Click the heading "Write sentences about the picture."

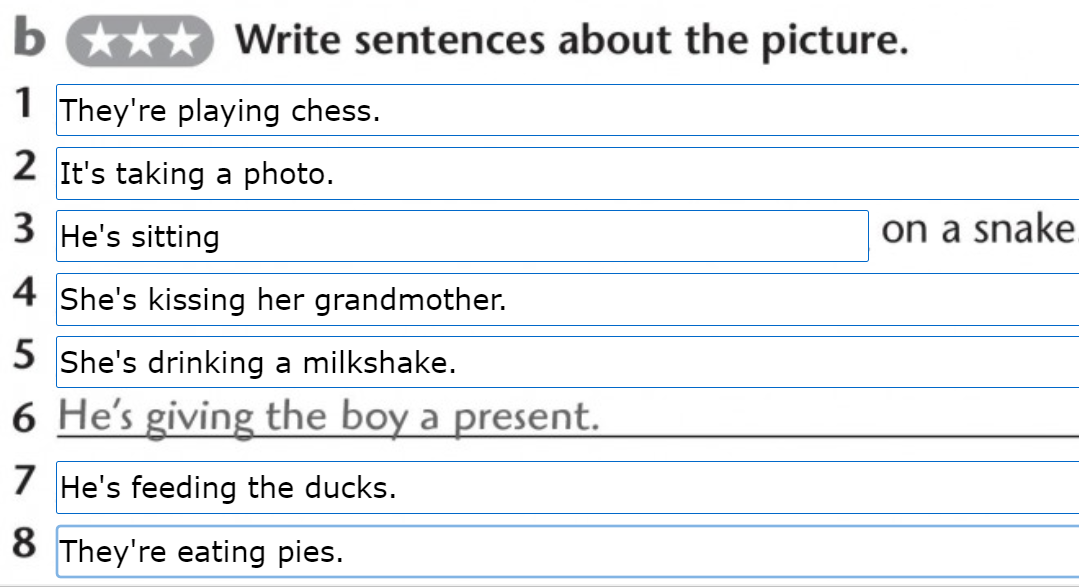572,40
